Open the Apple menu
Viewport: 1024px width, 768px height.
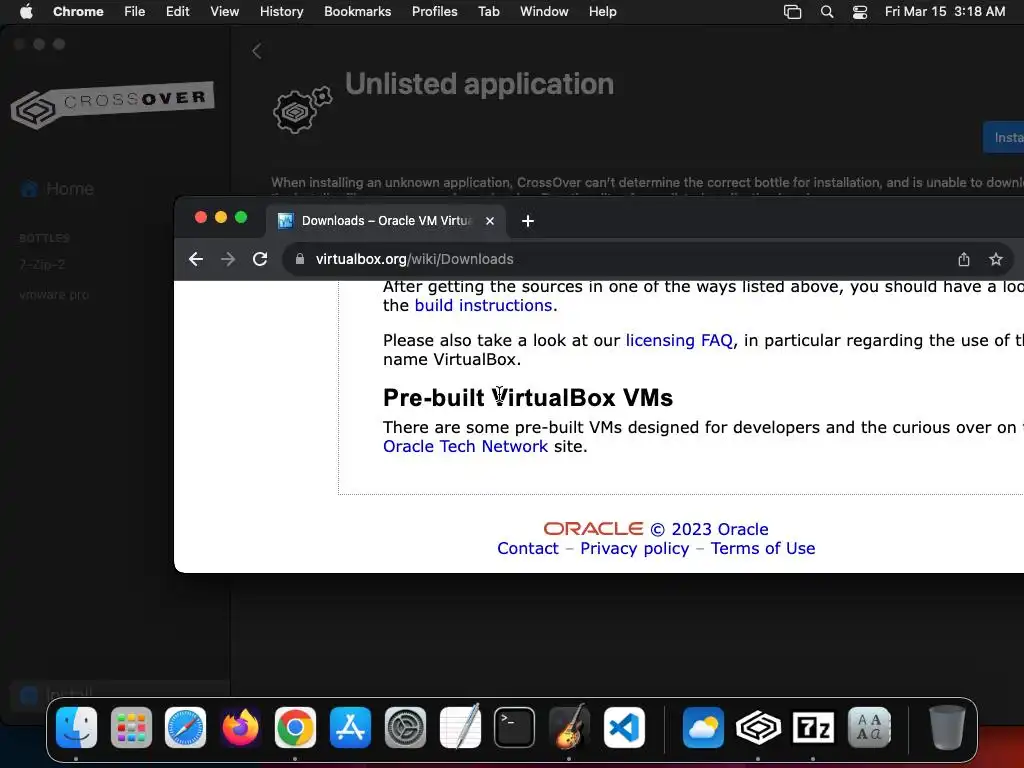[26, 11]
